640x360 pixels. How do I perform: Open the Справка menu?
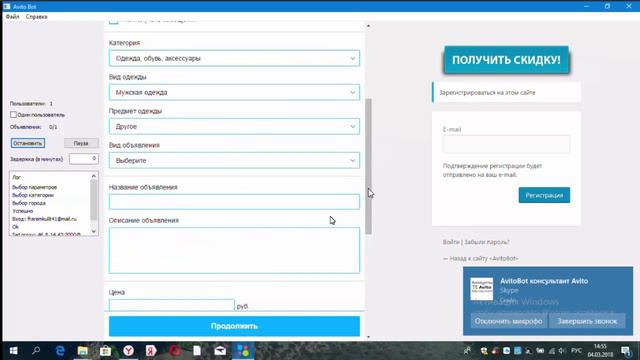point(36,17)
